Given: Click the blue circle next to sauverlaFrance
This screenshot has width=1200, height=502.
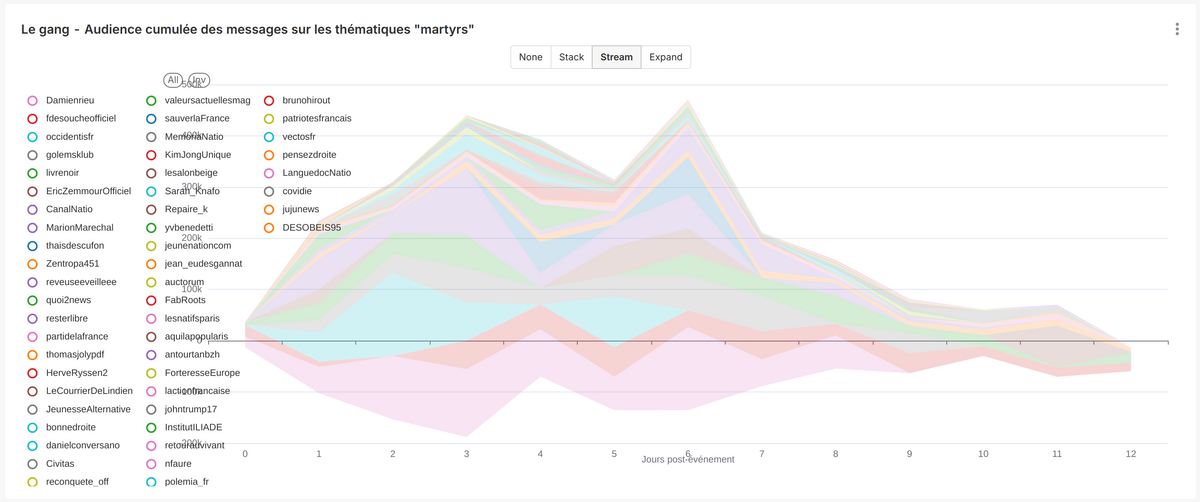Looking at the screenshot, I should click(x=151, y=118).
